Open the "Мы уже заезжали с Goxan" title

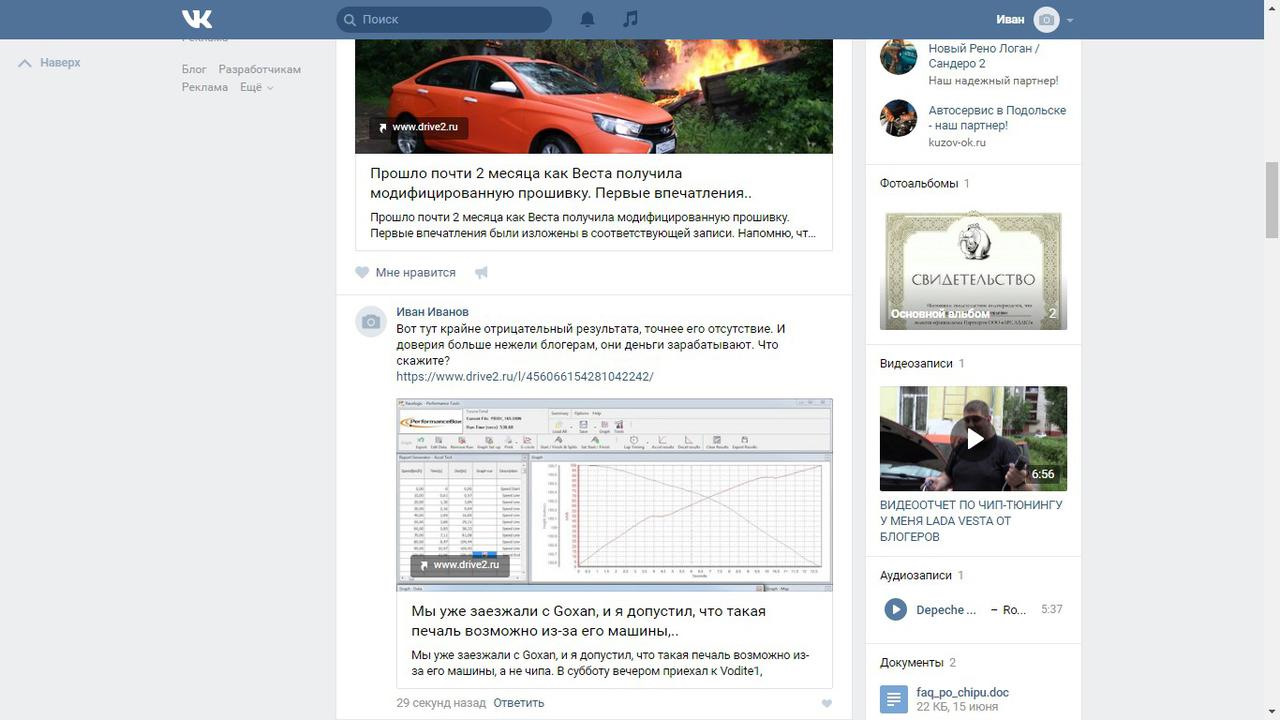tap(589, 621)
